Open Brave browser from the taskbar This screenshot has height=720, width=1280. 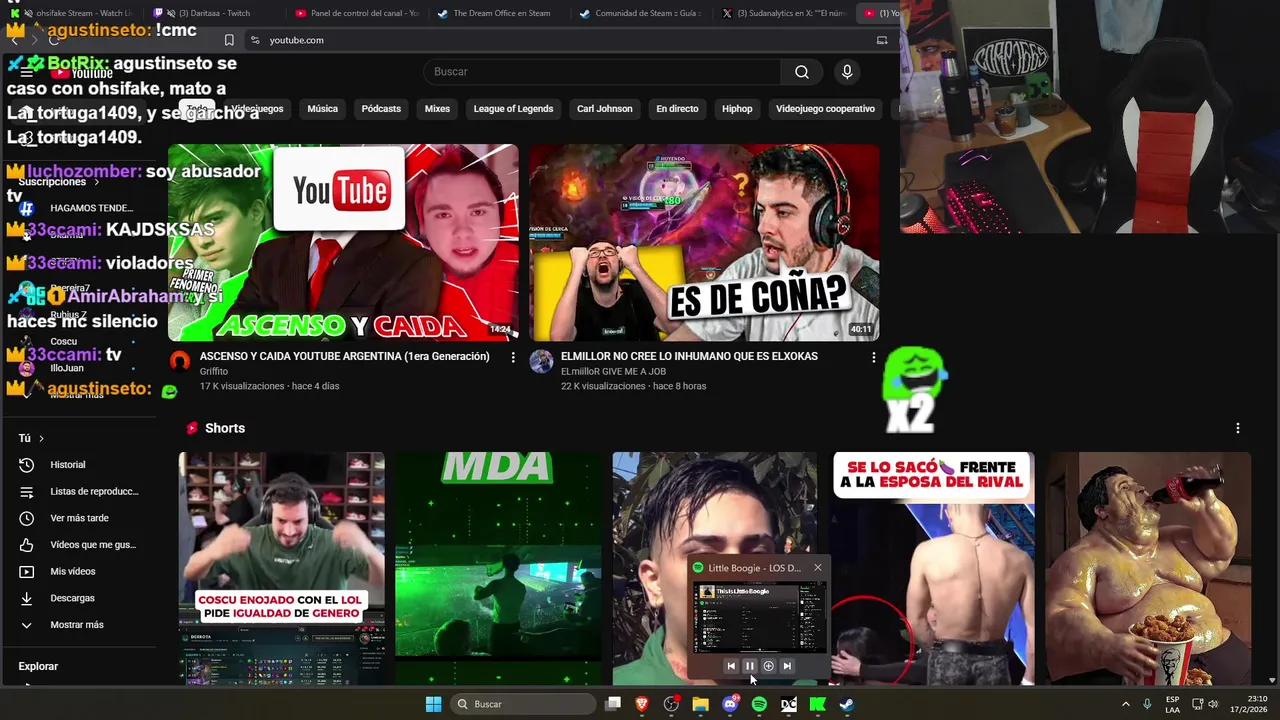[x=642, y=704]
